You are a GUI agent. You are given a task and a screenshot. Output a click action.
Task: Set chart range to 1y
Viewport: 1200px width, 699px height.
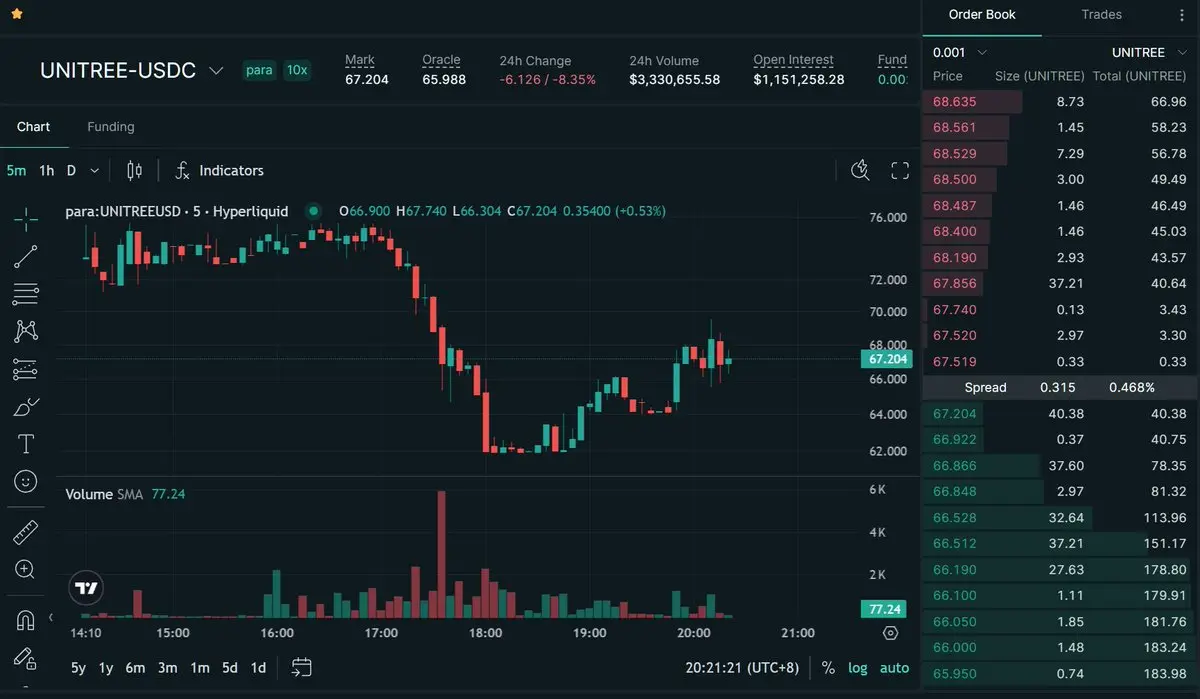coord(106,667)
